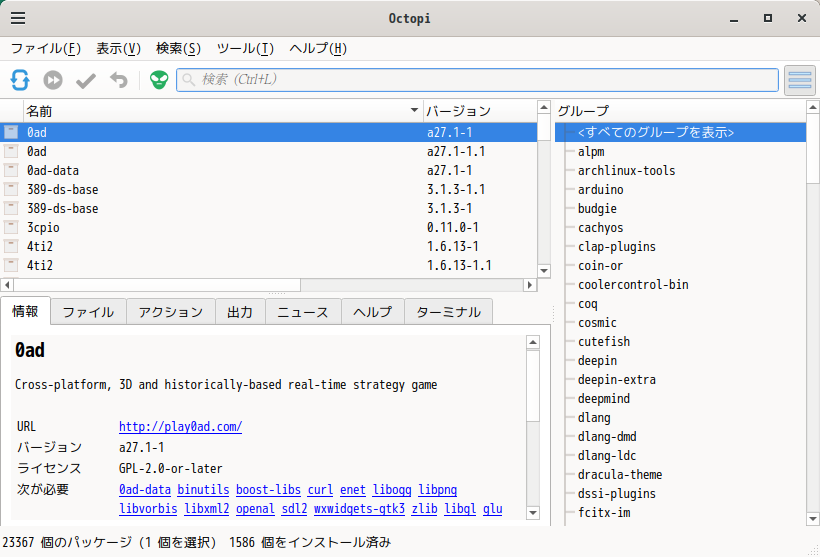The width and height of the screenshot is (820, 557).
Task: Switch to the アクション tab
Action: point(171,312)
